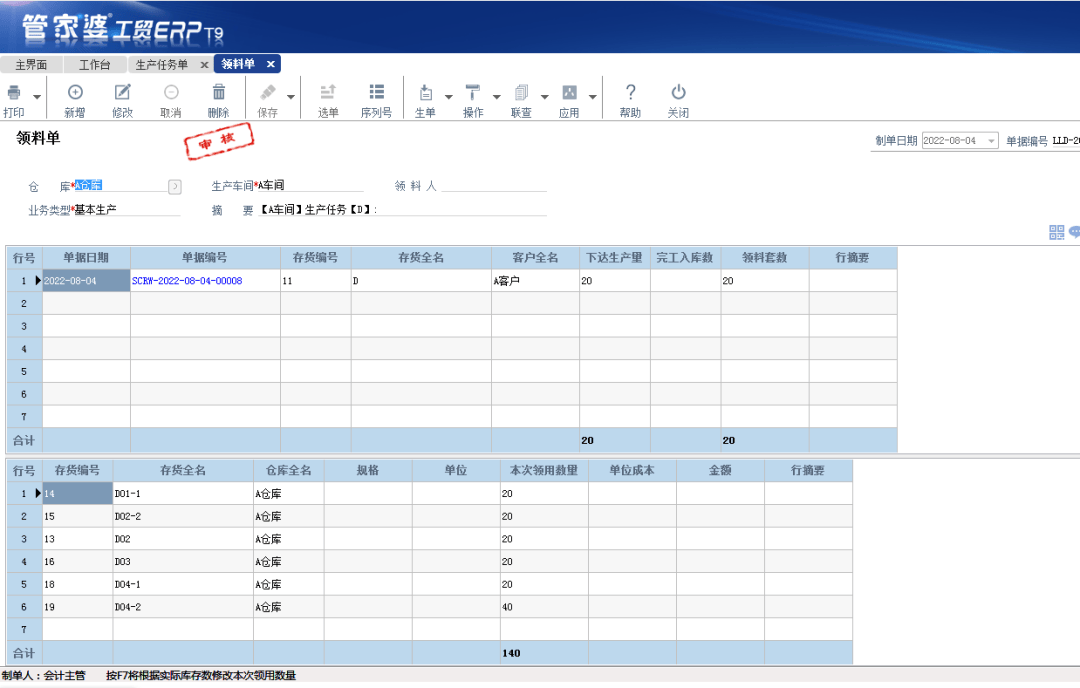
Task: Expand the 生单 dropdown arrow
Action: [448, 97]
